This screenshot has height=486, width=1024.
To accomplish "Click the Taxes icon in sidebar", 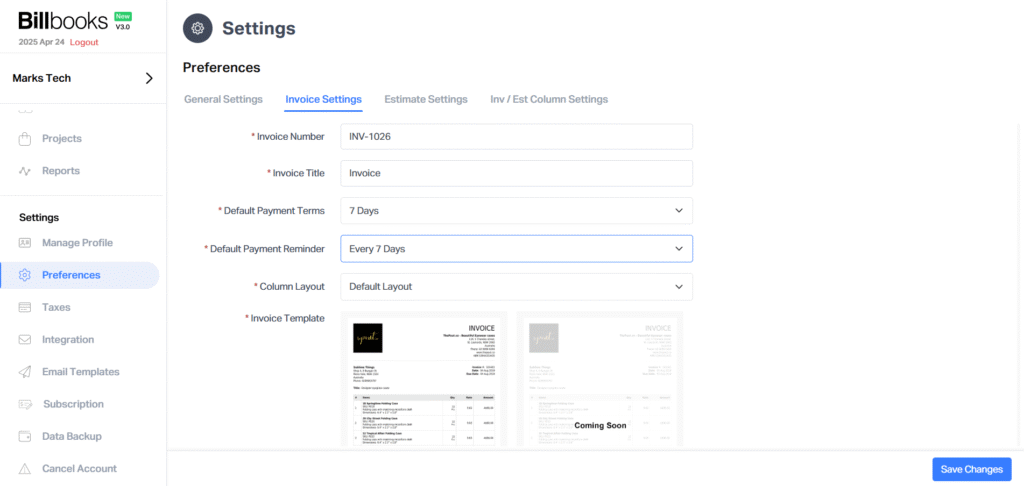I will click(25, 307).
